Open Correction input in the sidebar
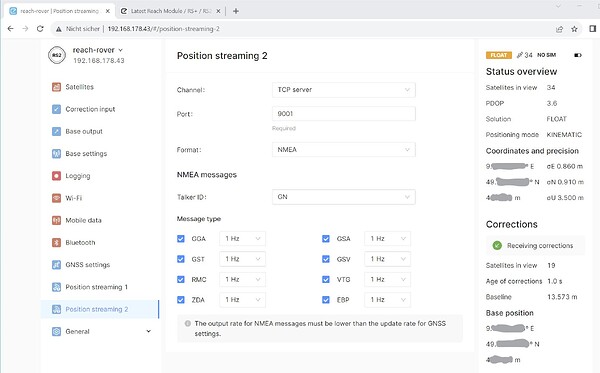600x373 pixels. pyautogui.click(x=90, y=109)
